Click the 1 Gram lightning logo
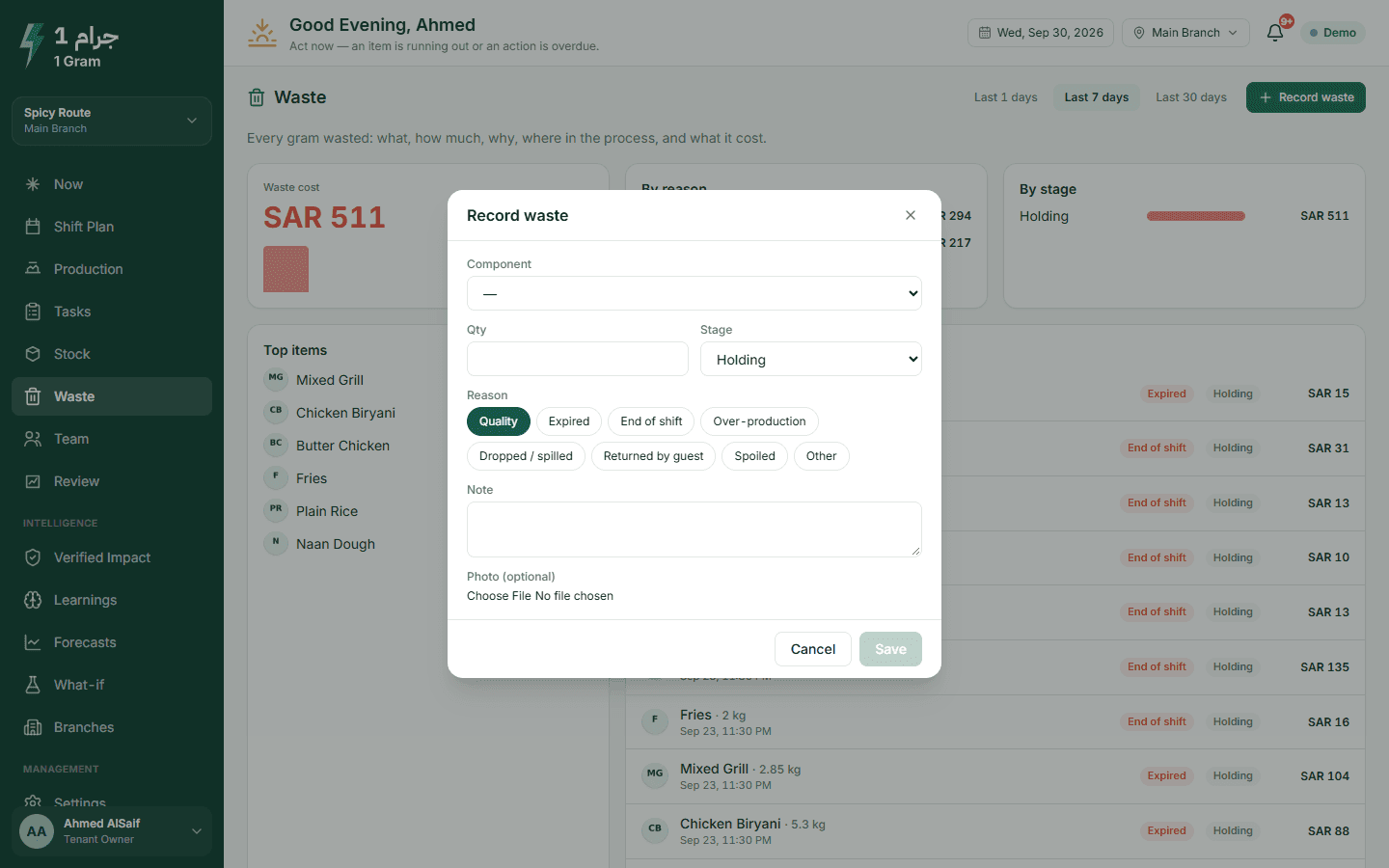This screenshot has height=868, width=1389. pos(33,44)
